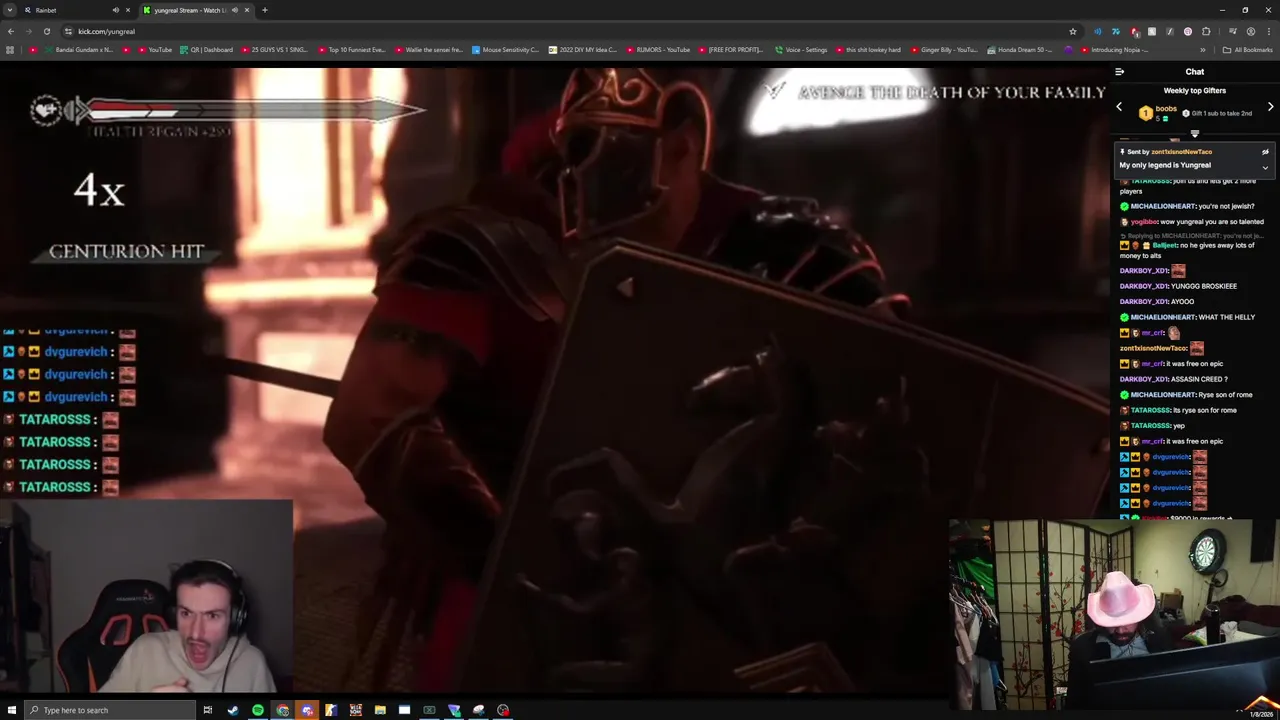Open gifter boobs profile

click(1166, 108)
